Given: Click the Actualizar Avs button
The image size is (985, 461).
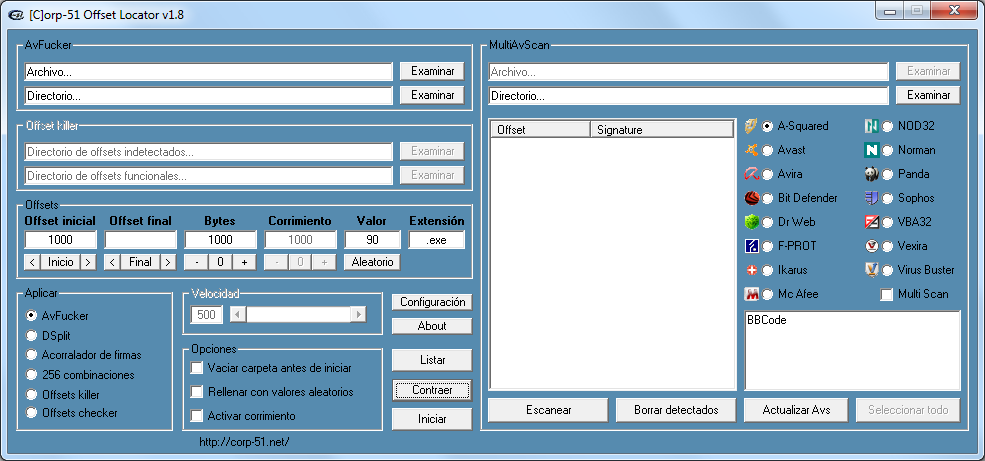Looking at the screenshot, I should [797, 410].
